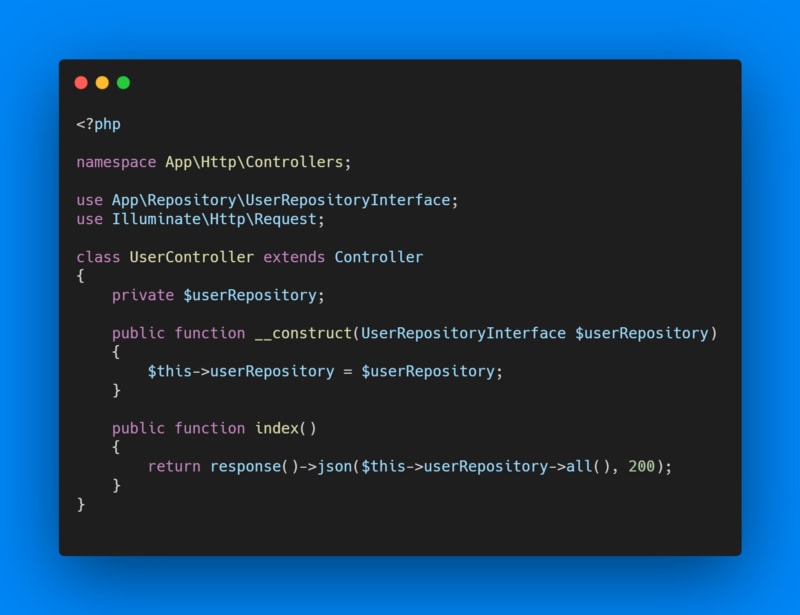Click the red close dot
800x615 pixels.
click(81, 83)
